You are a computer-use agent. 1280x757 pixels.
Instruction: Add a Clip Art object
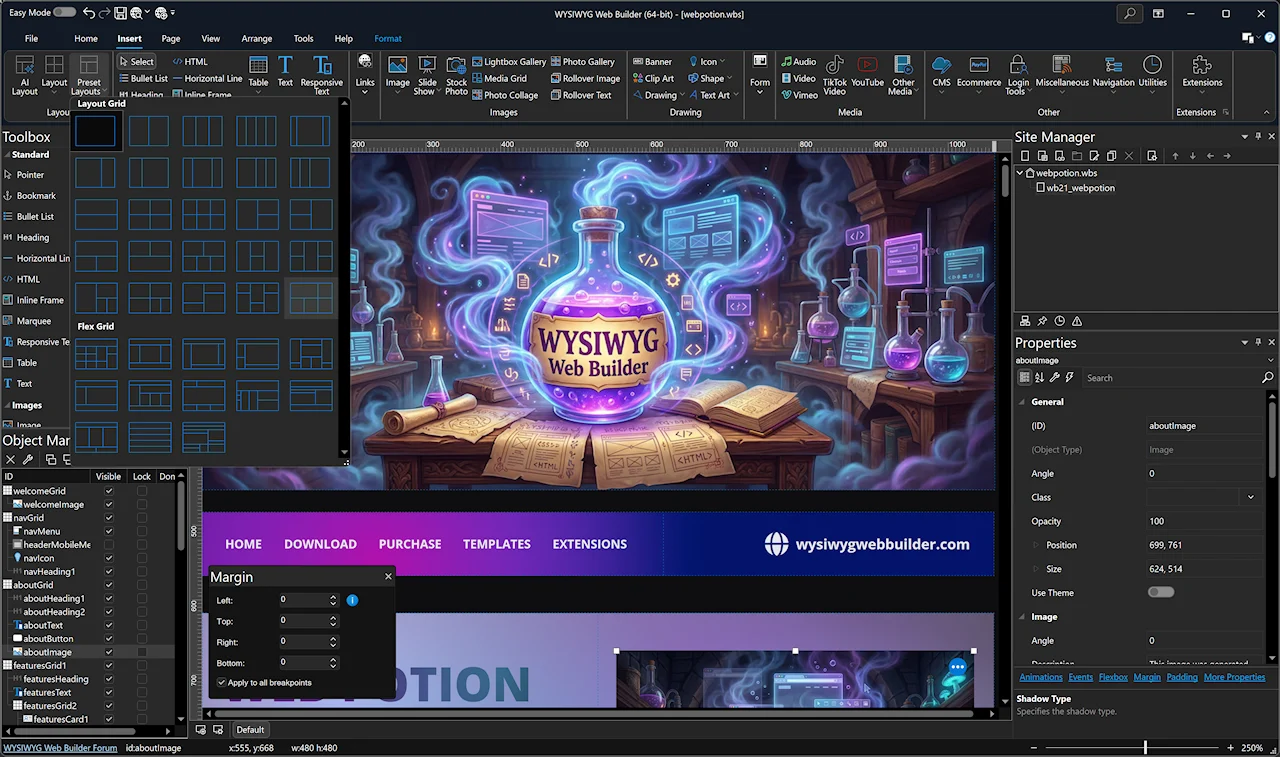click(652, 78)
